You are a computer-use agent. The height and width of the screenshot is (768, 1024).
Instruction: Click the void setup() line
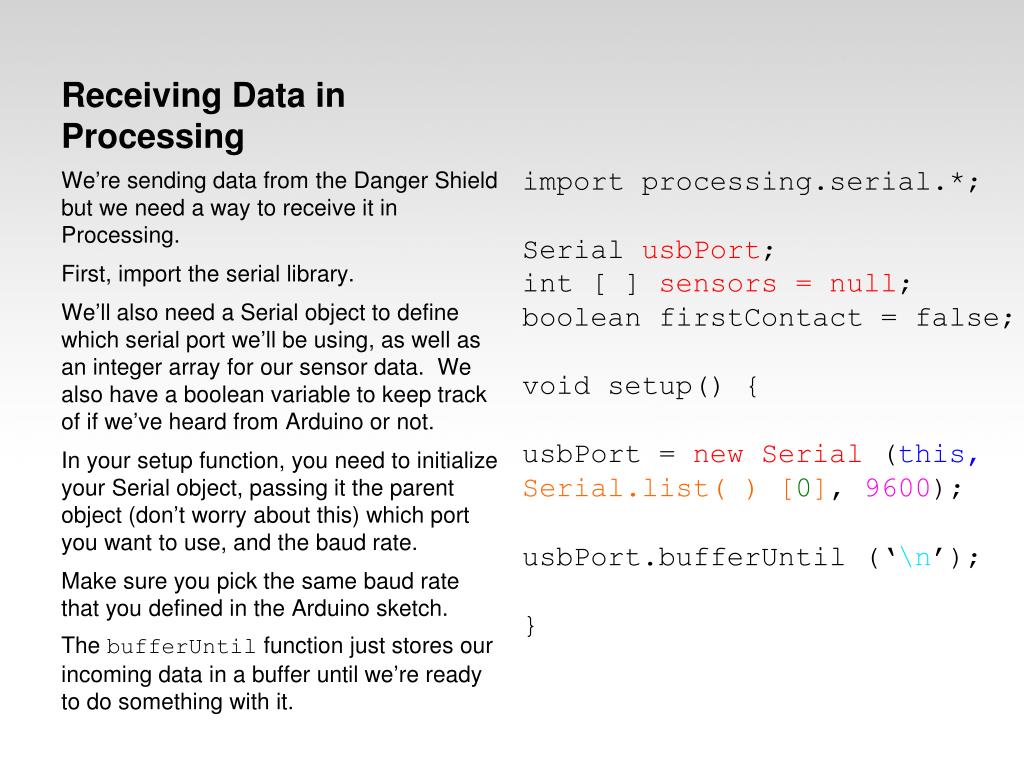[640, 386]
